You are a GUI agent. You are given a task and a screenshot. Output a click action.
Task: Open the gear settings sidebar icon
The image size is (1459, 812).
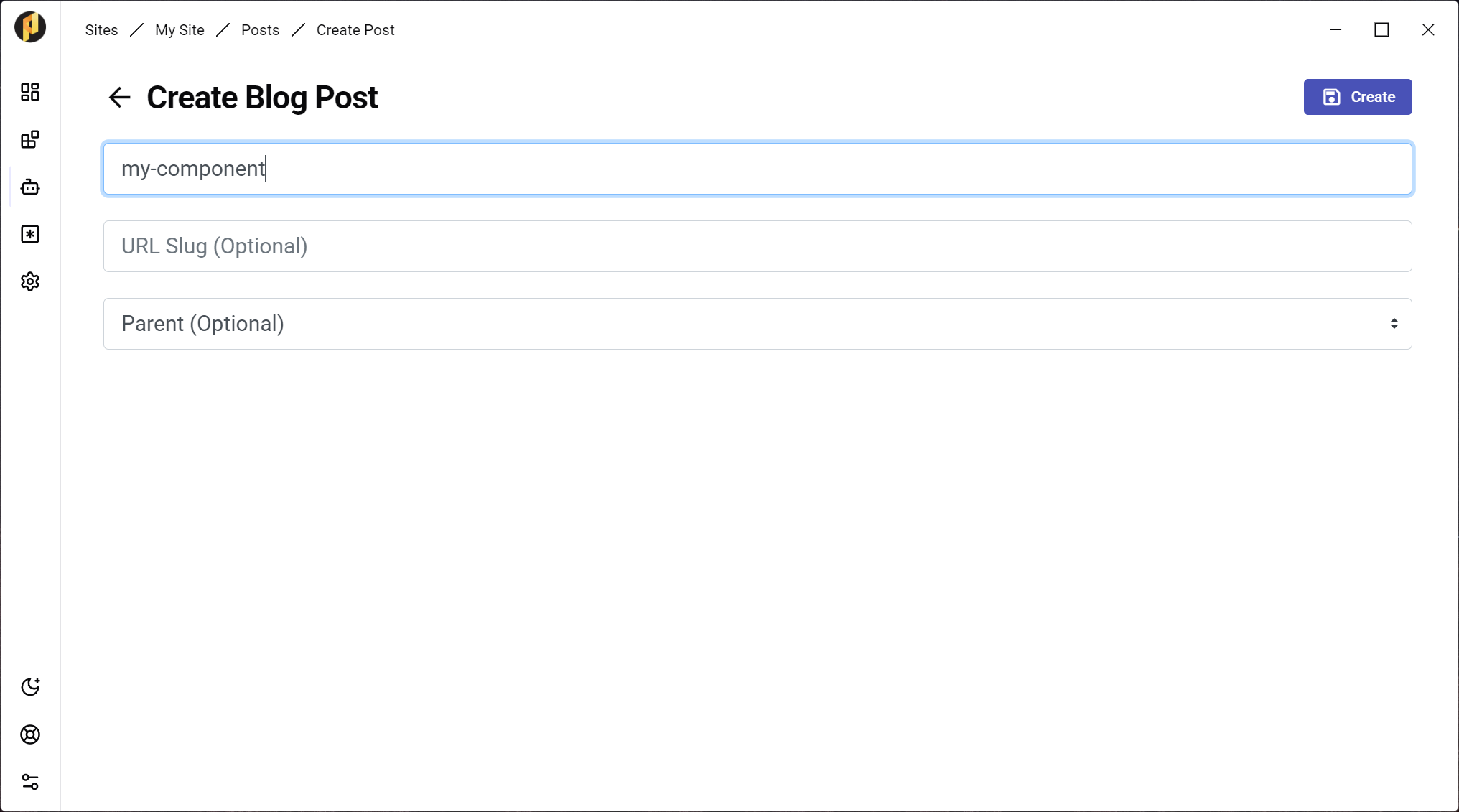tap(30, 281)
